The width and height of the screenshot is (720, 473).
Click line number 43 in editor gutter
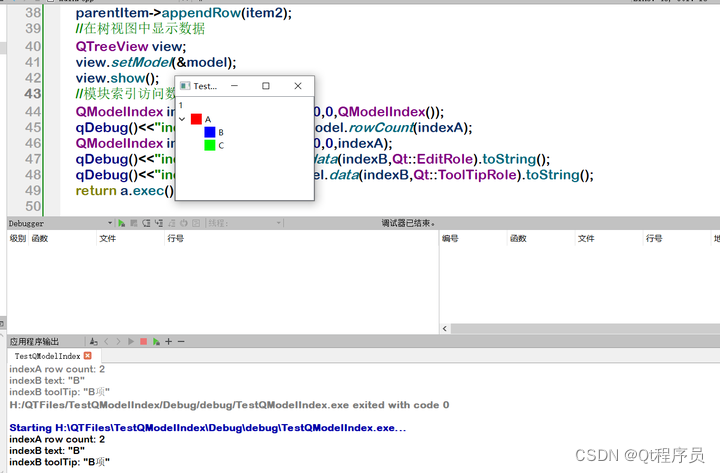(x=33, y=94)
